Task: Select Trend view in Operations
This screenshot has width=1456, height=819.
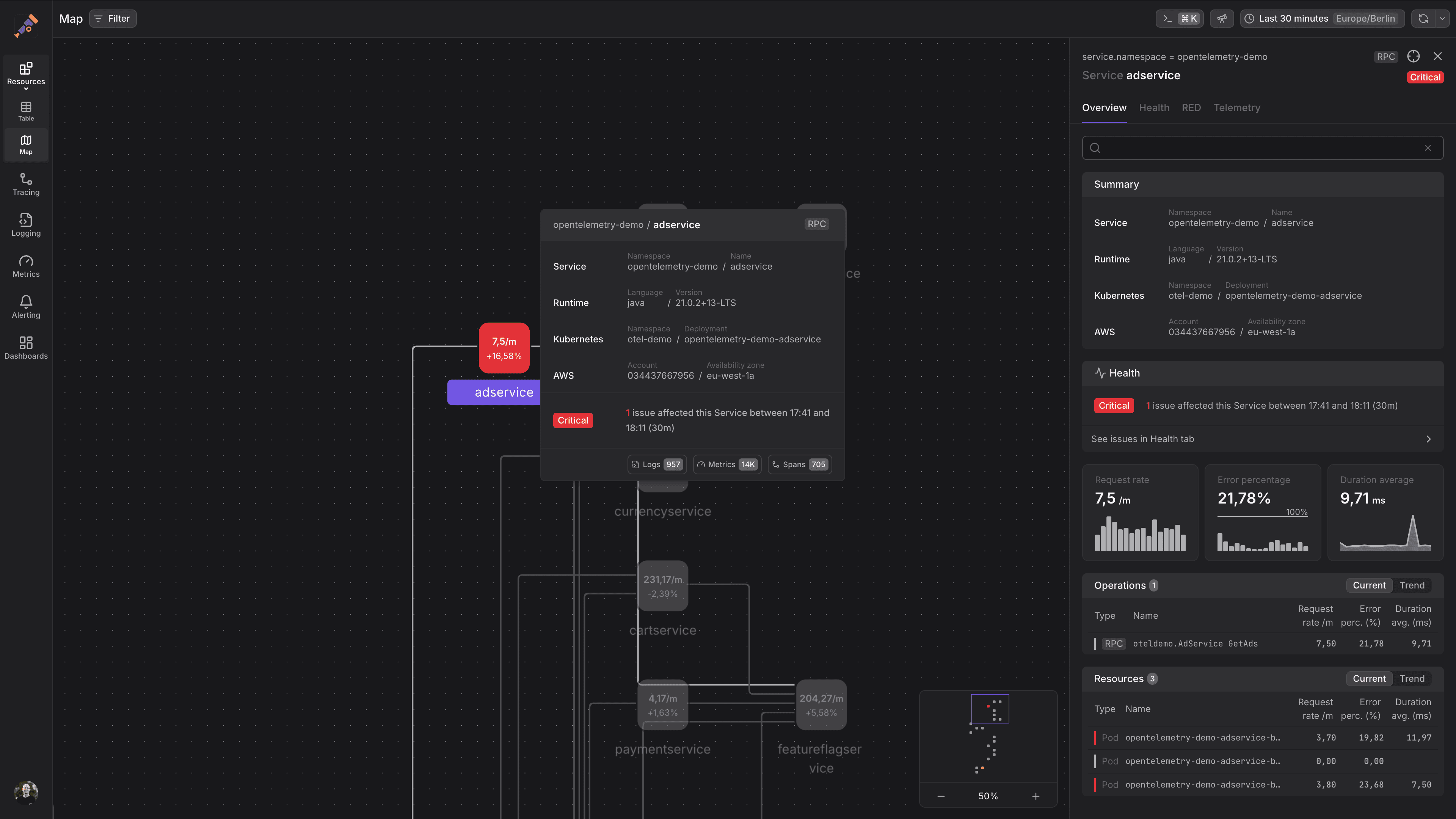Action: tap(1412, 585)
